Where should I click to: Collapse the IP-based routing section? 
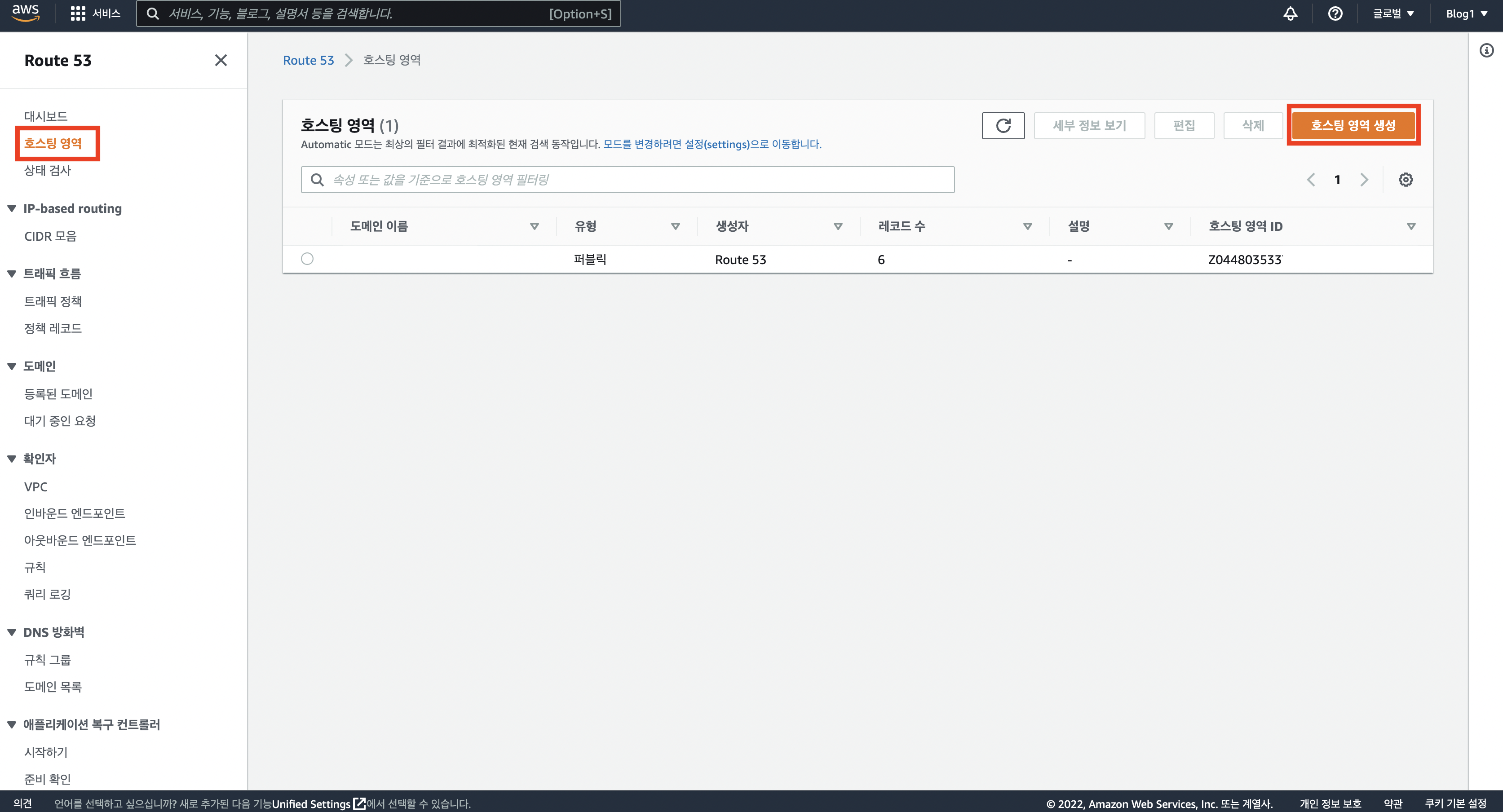tap(12, 208)
